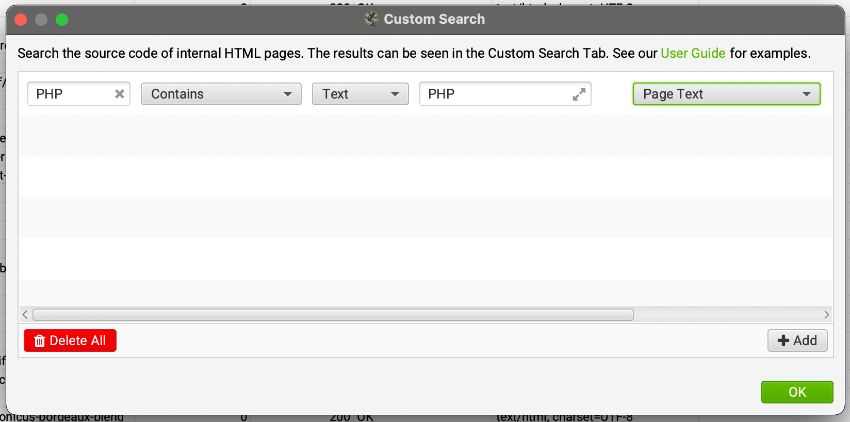Viewport: 850px width, 422px height.
Task: Maximize the dialog with the green button
Action: 62,19
